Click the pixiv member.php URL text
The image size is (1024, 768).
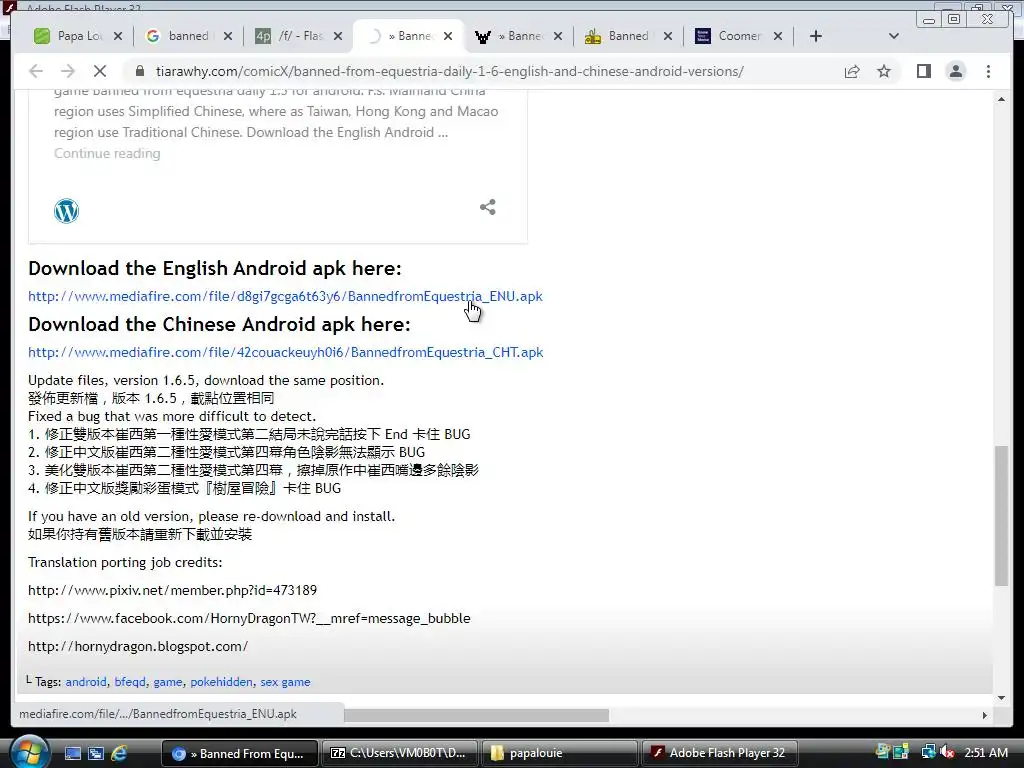[x=172, y=590]
